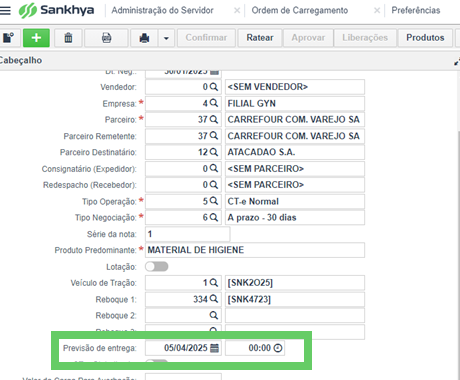Search Empresa with magnifier icon
The height and width of the screenshot is (380, 460).
pyautogui.click(x=214, y=103)
